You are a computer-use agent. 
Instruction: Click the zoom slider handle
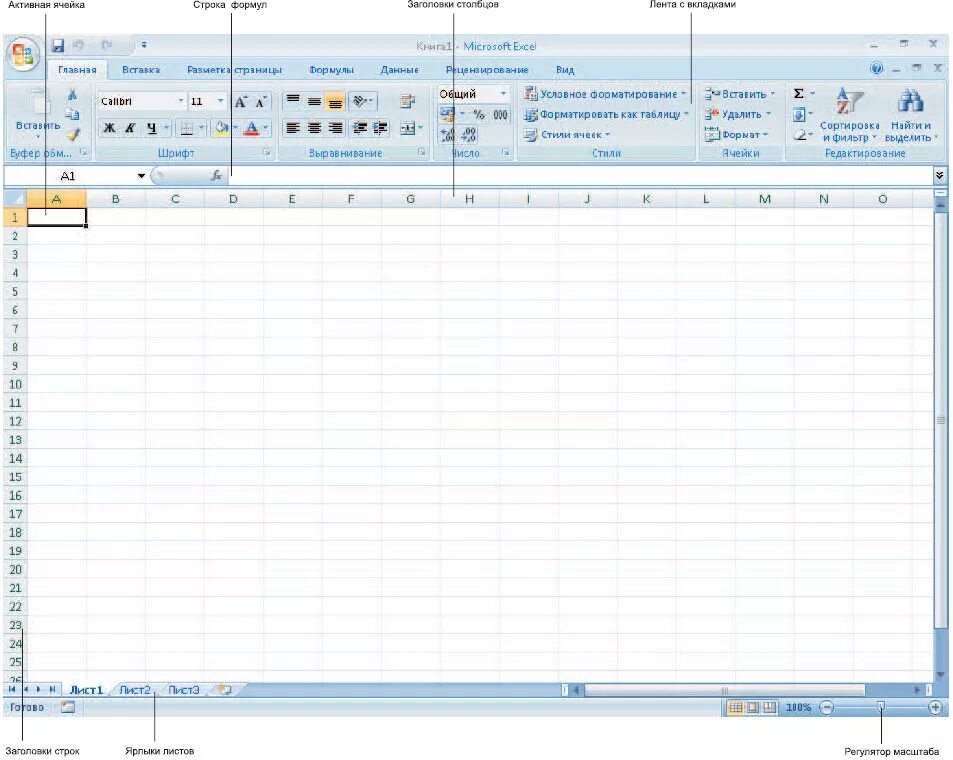[x=880, y=706]
